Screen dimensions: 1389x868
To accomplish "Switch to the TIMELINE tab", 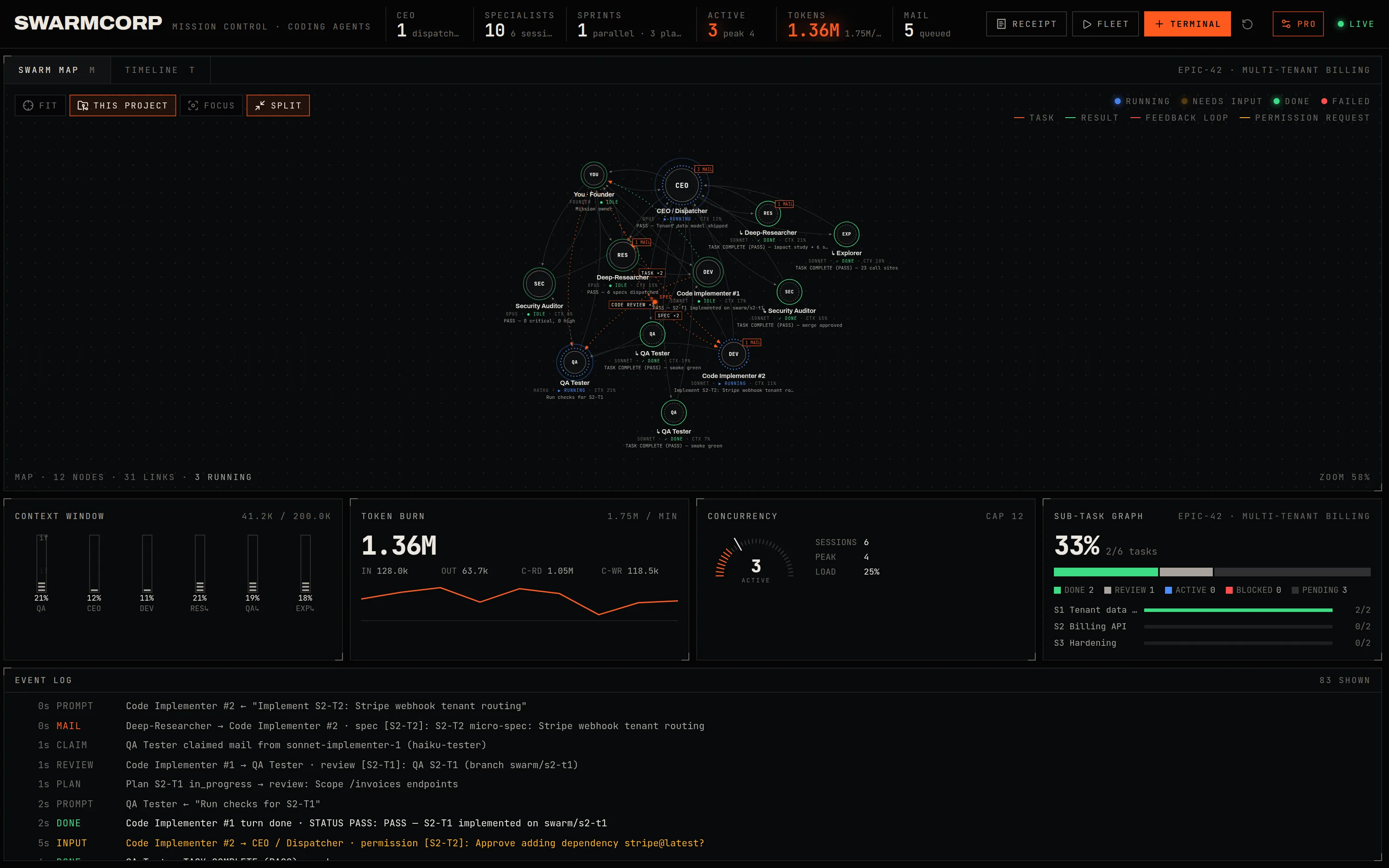I will coord(160,70).
